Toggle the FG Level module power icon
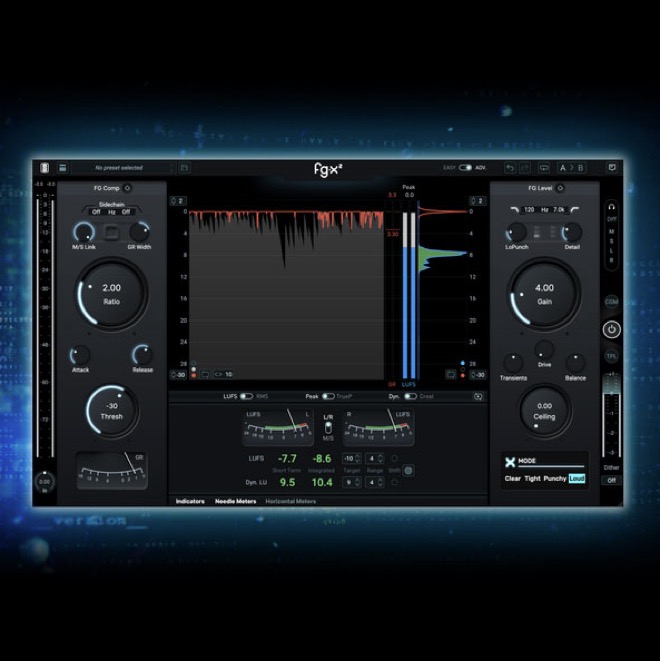660x661 pixels. [560, 188]
